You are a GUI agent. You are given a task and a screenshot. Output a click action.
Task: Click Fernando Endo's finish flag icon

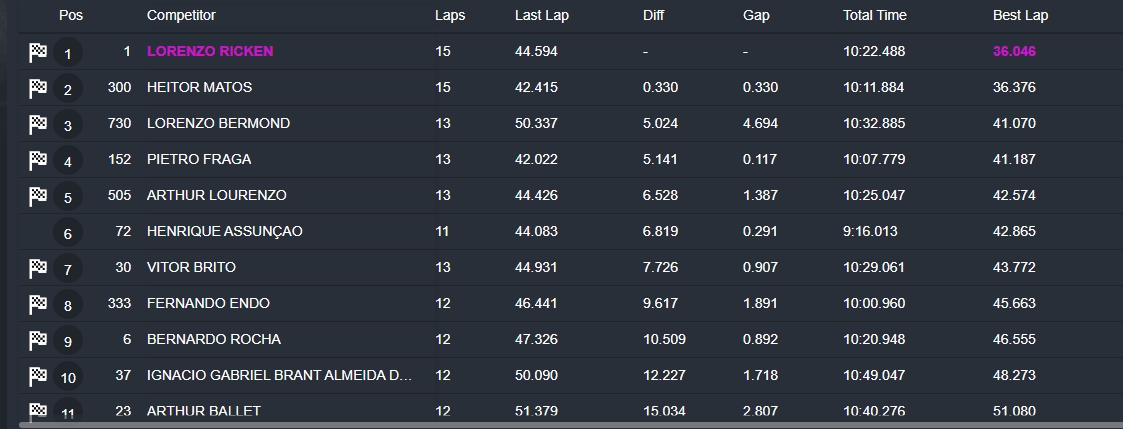click(38, 304)
